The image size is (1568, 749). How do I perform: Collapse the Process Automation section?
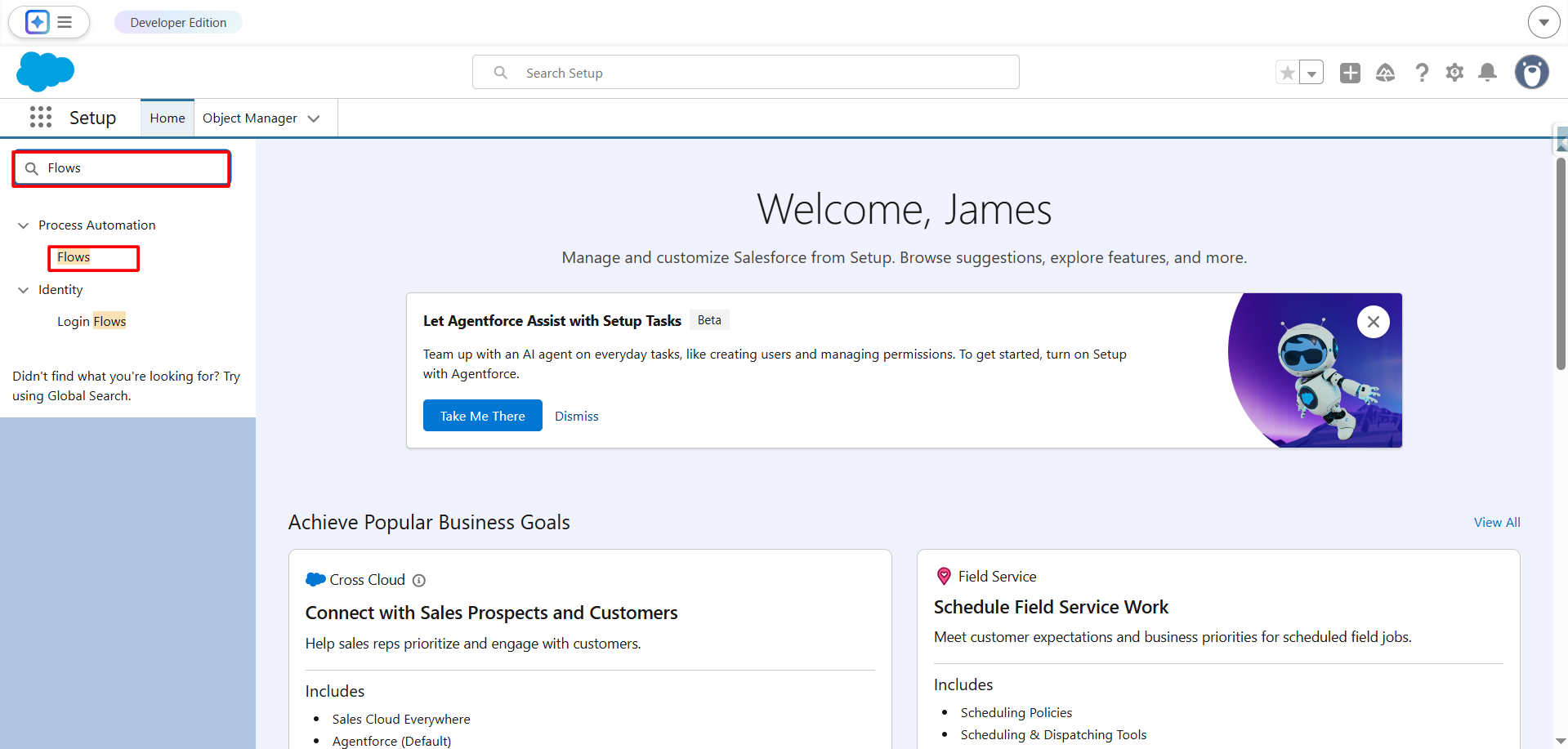click(24, 225)
